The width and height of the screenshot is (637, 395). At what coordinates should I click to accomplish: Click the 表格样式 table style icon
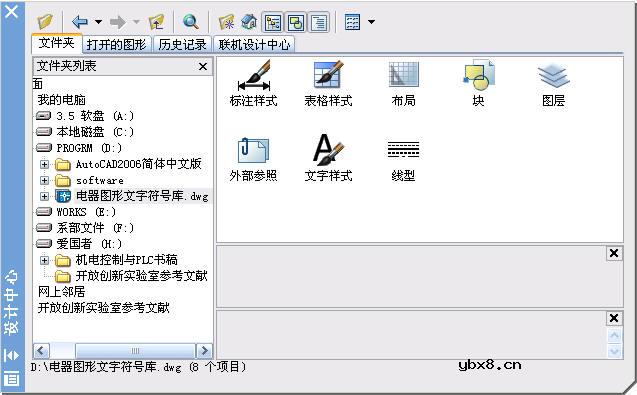[328, 84]
